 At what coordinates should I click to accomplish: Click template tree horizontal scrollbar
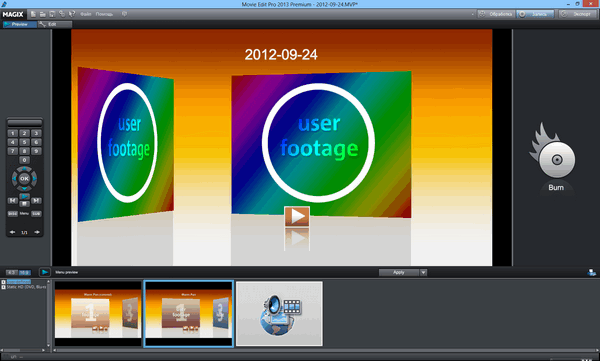click(x=22, y=350)
